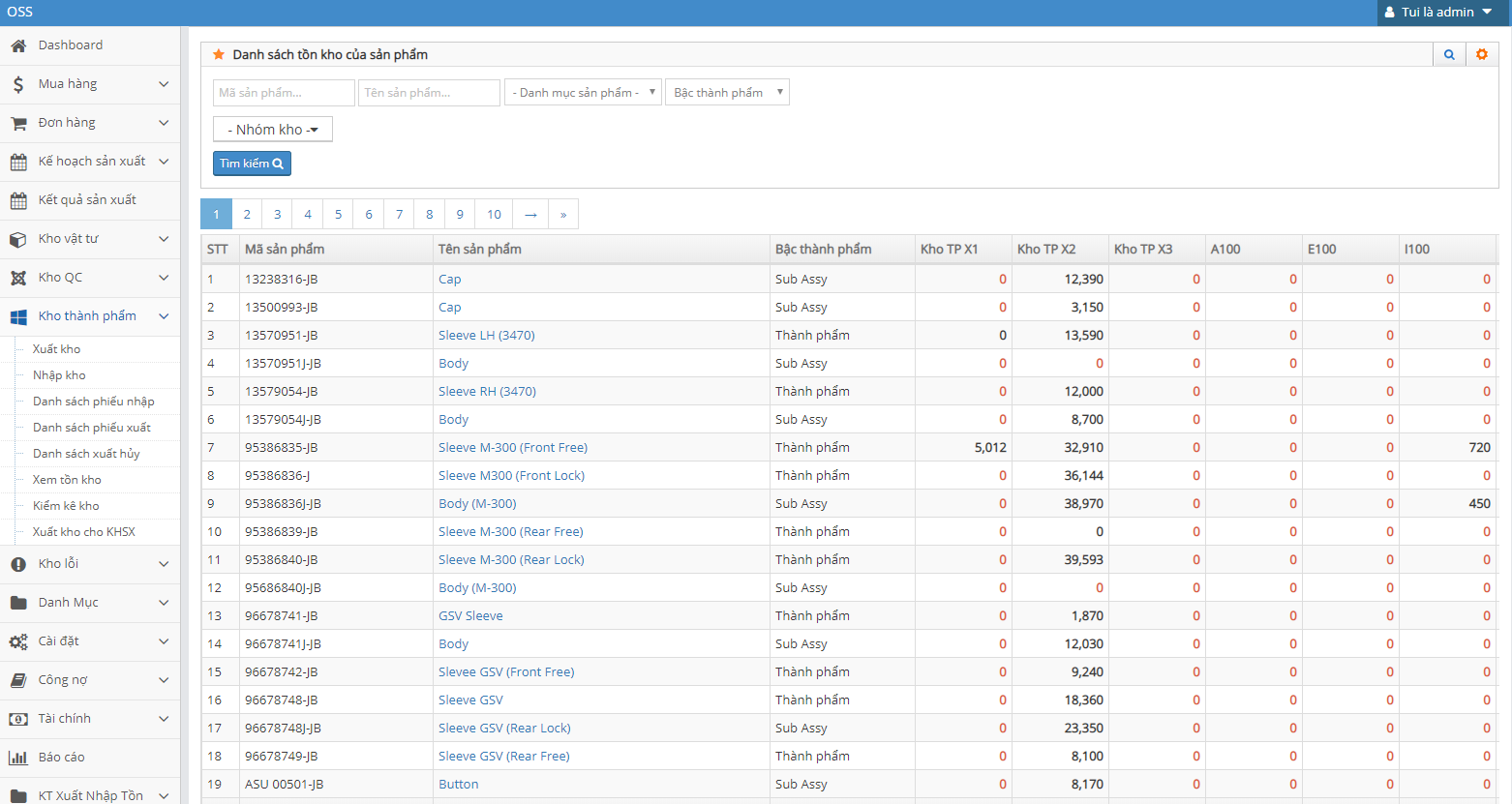Open the Bậc thành phẩm dropdown

727,92
